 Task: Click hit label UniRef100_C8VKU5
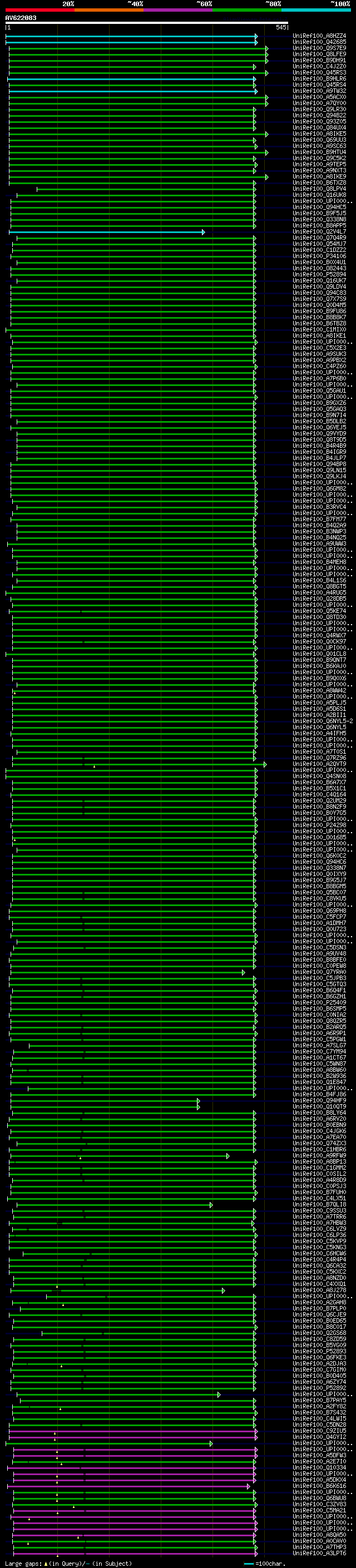coord(319,898)
